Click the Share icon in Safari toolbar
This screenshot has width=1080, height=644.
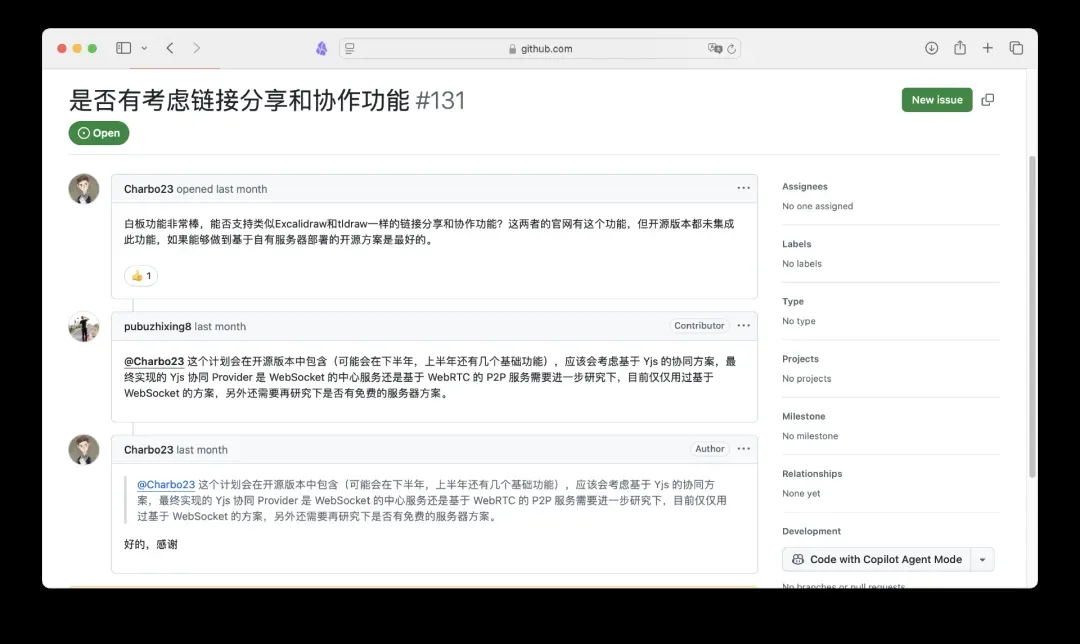[960, 48]
